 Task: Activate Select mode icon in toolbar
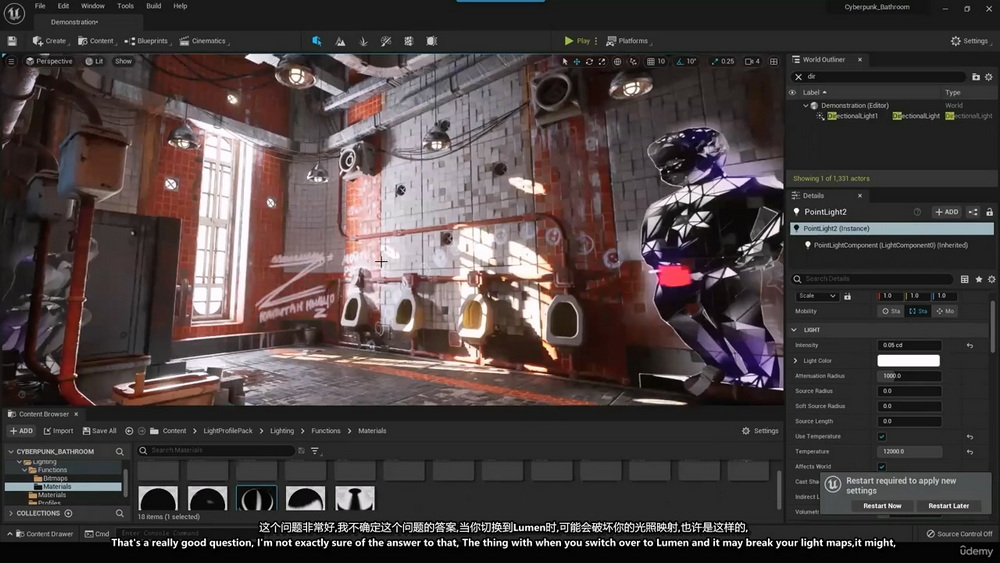coord(317,41)
